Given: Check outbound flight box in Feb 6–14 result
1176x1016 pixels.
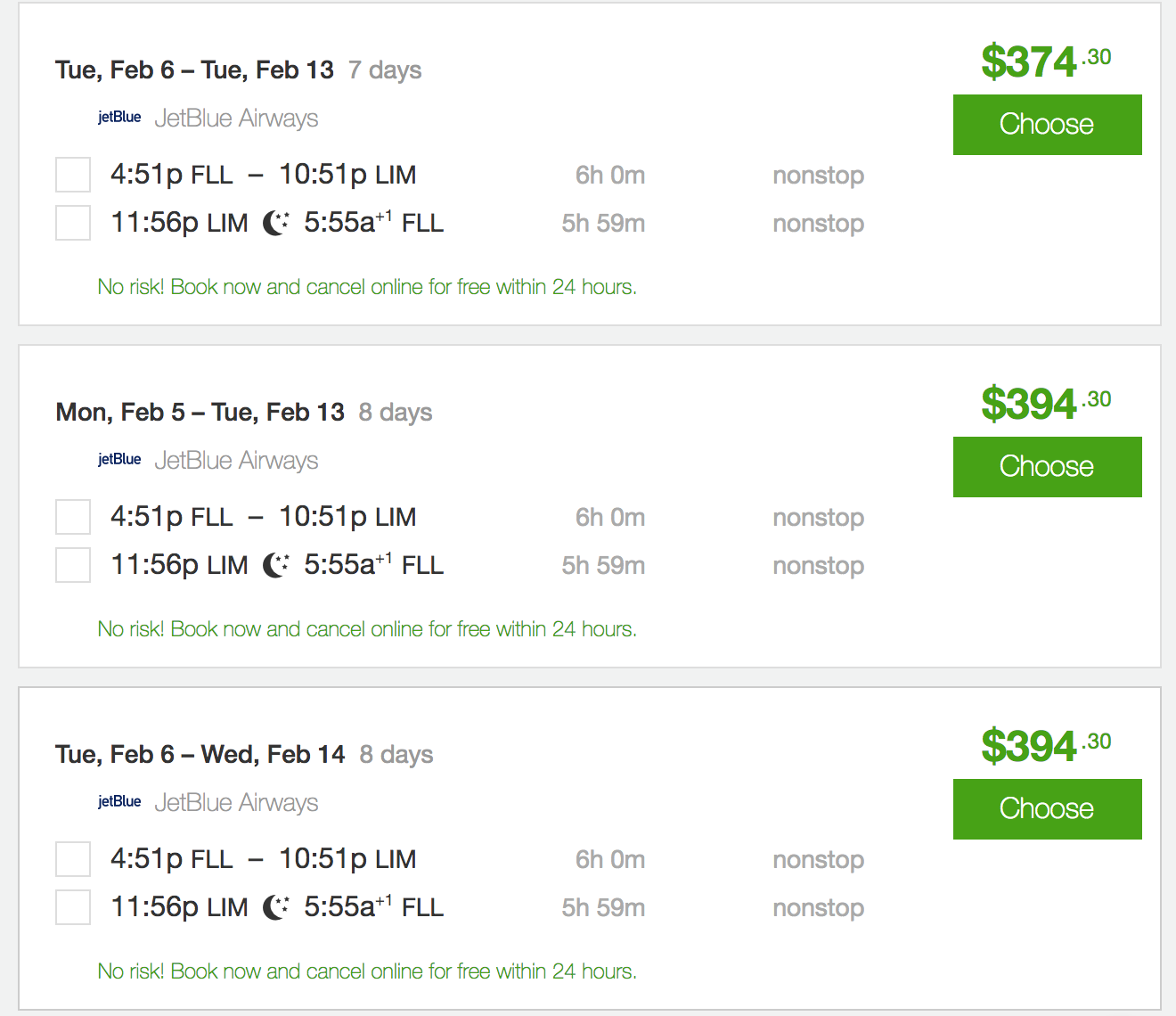Looking at the screenshot, I should click(73, 859).
